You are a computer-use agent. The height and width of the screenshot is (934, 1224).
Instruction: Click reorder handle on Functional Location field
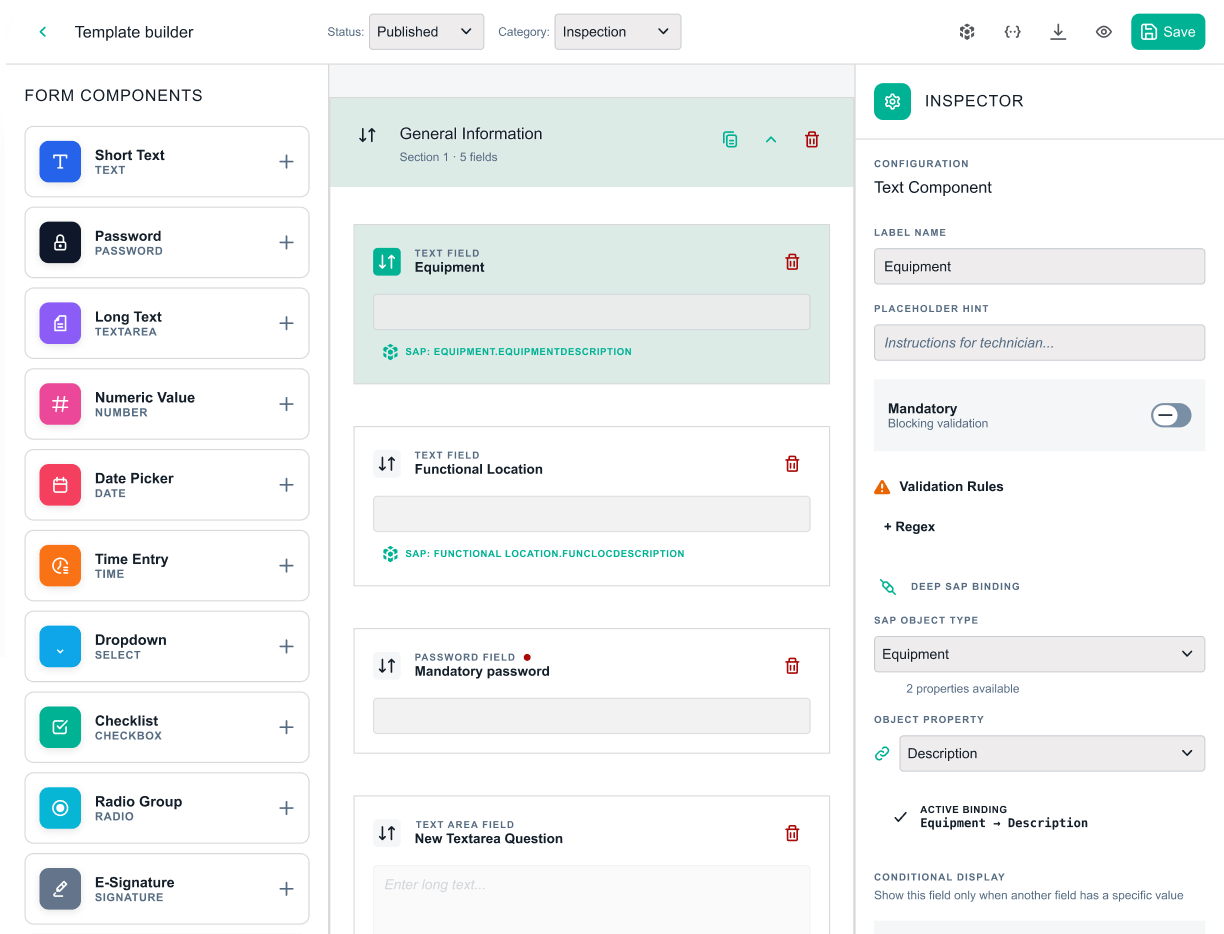[x=387, y=464]
